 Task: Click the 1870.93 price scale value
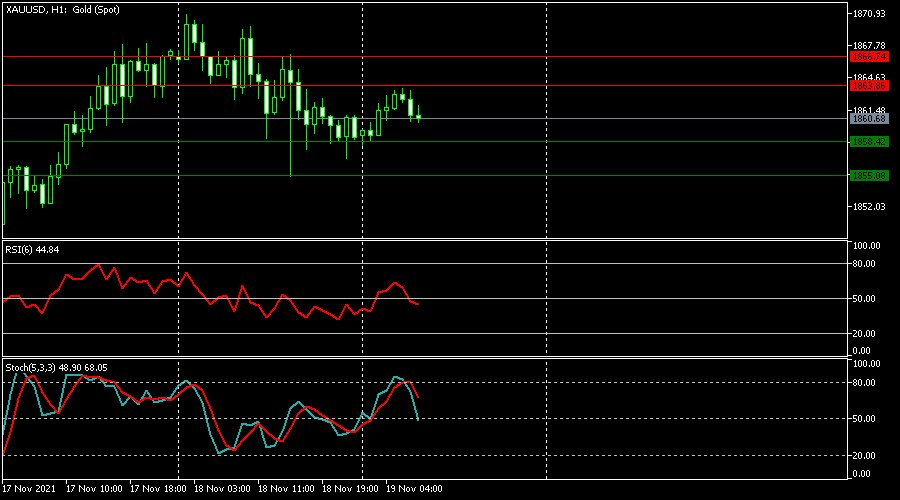pyautogui.click(x=869, y=14)
